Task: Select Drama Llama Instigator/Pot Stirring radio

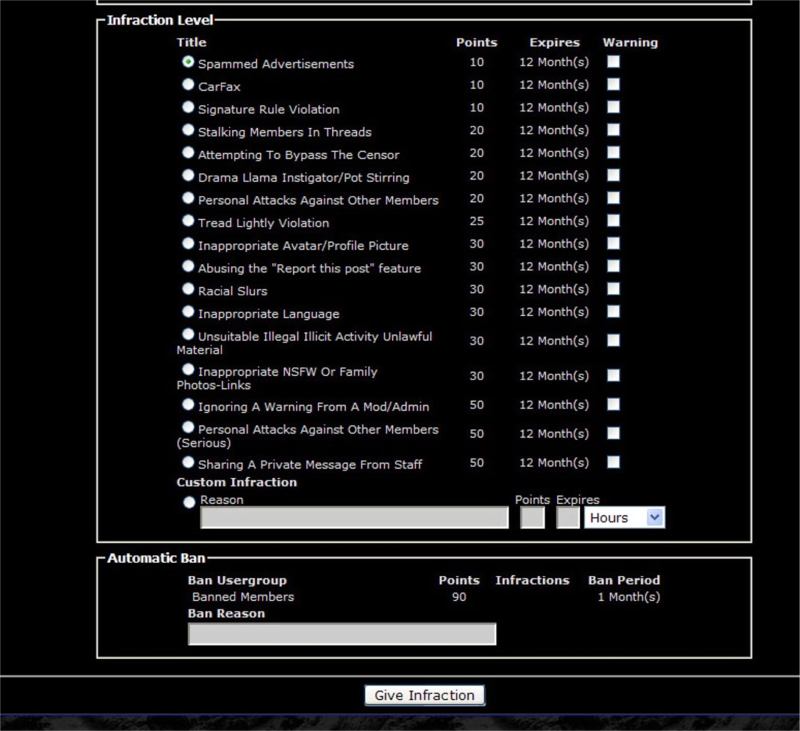Action: pyautogui.click(x=188, y=175)
